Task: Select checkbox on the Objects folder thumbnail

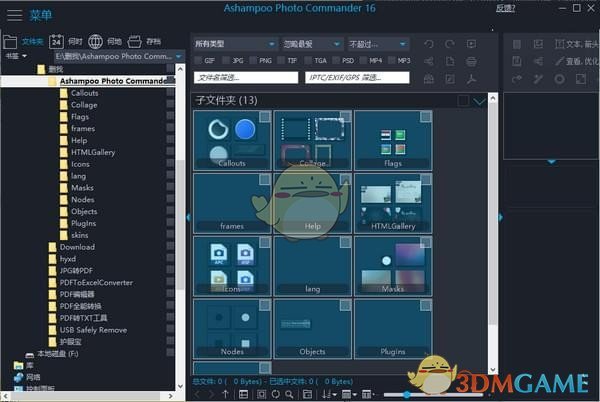Action: (x=346, y=305)
